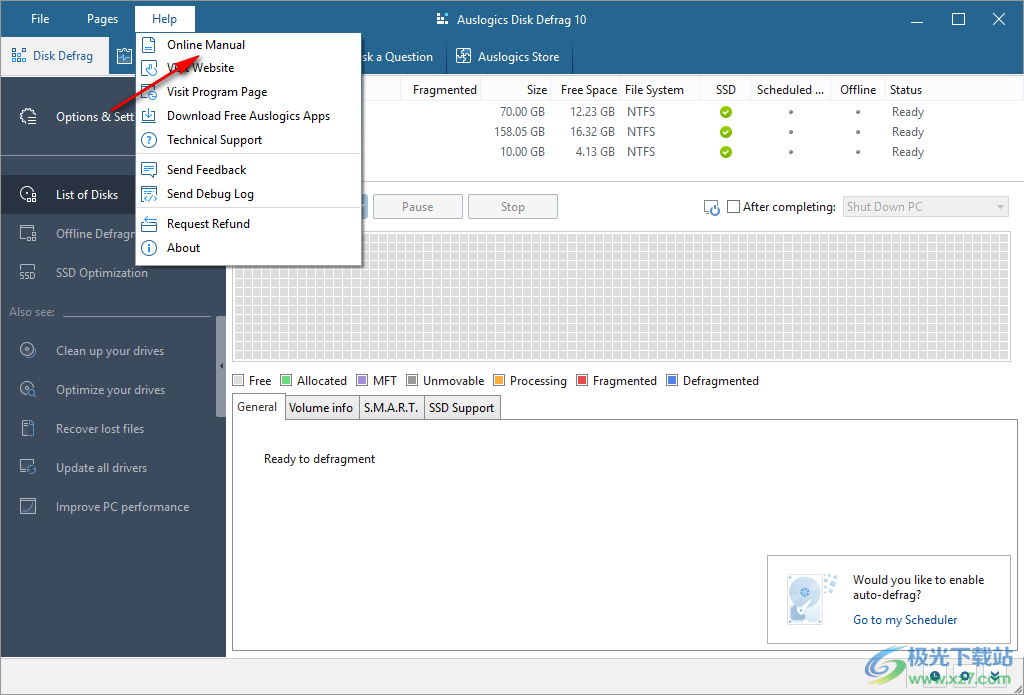Screen dimensions: 1024x695
Task: Click the Improve PC performance icon
Action: (x=27, y=506)
